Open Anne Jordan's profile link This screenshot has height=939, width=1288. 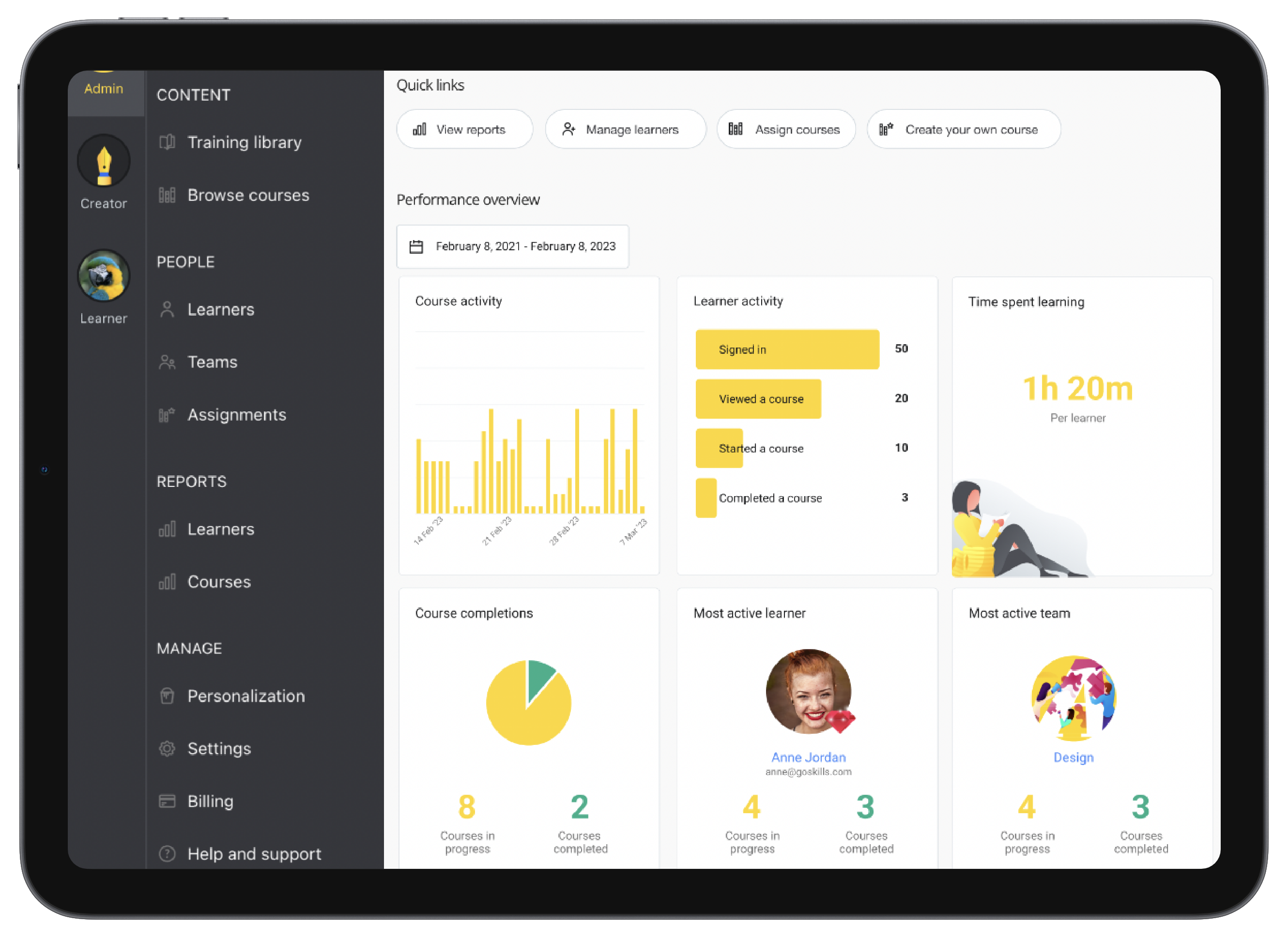(808, 757)
